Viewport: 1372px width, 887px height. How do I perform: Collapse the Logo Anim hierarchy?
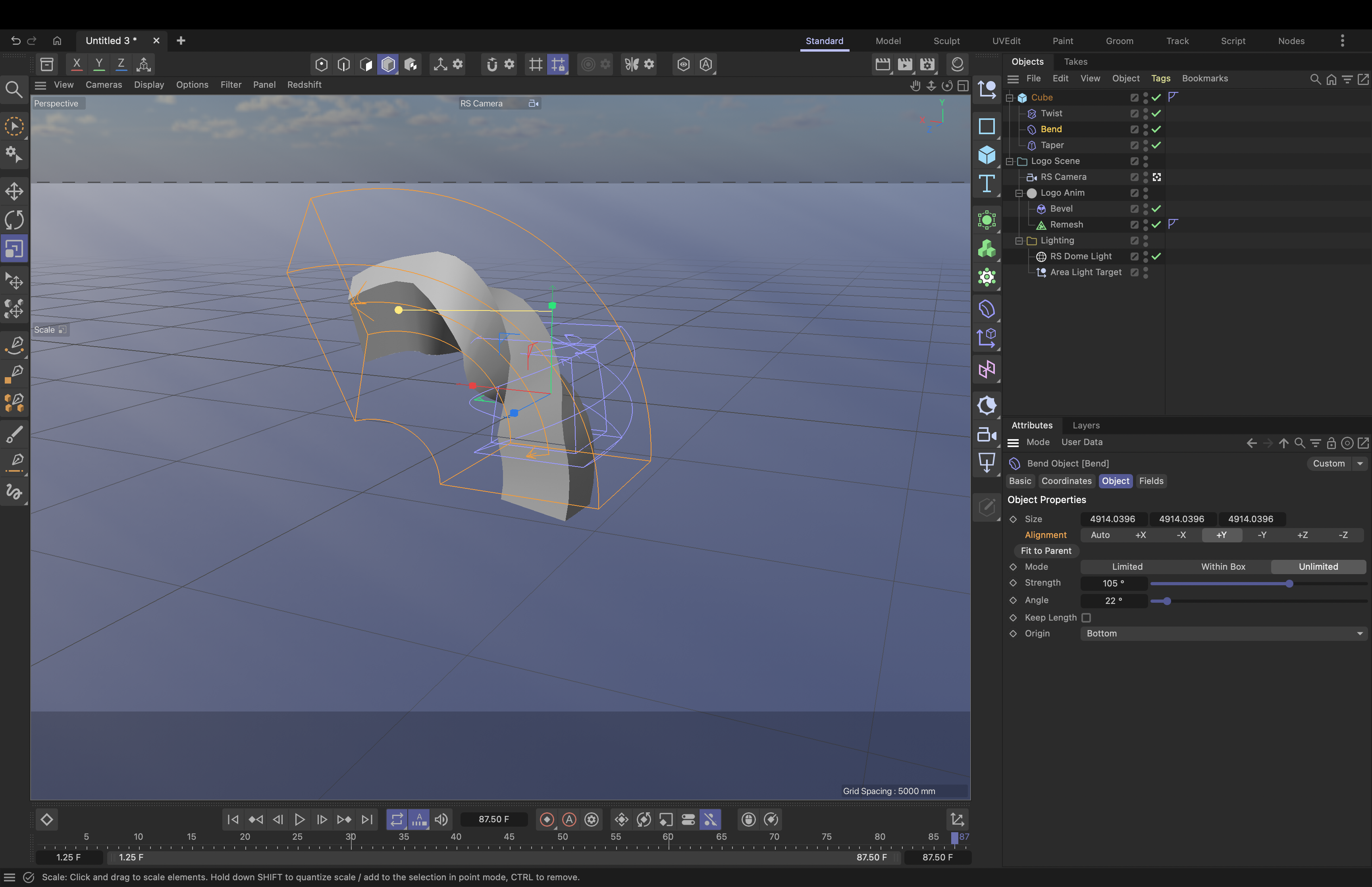[1019, 193]
